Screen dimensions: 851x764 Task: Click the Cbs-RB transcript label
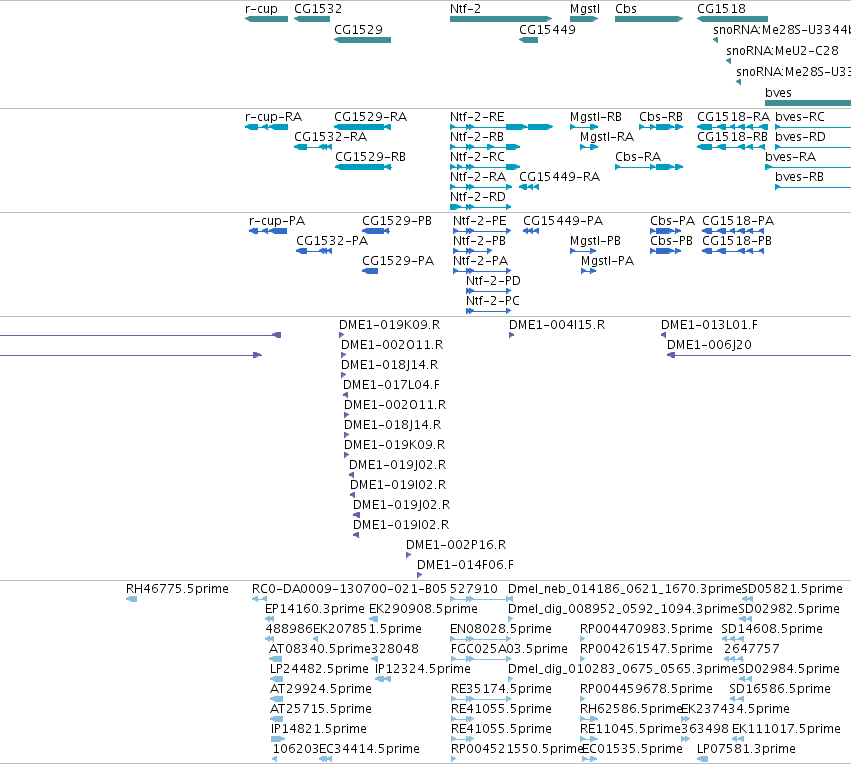661,117
